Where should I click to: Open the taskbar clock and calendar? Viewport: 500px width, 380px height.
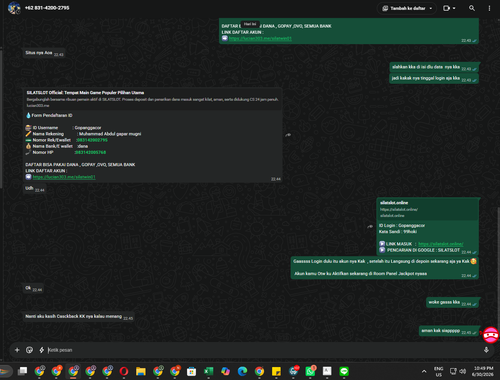[x=483, y=371]
